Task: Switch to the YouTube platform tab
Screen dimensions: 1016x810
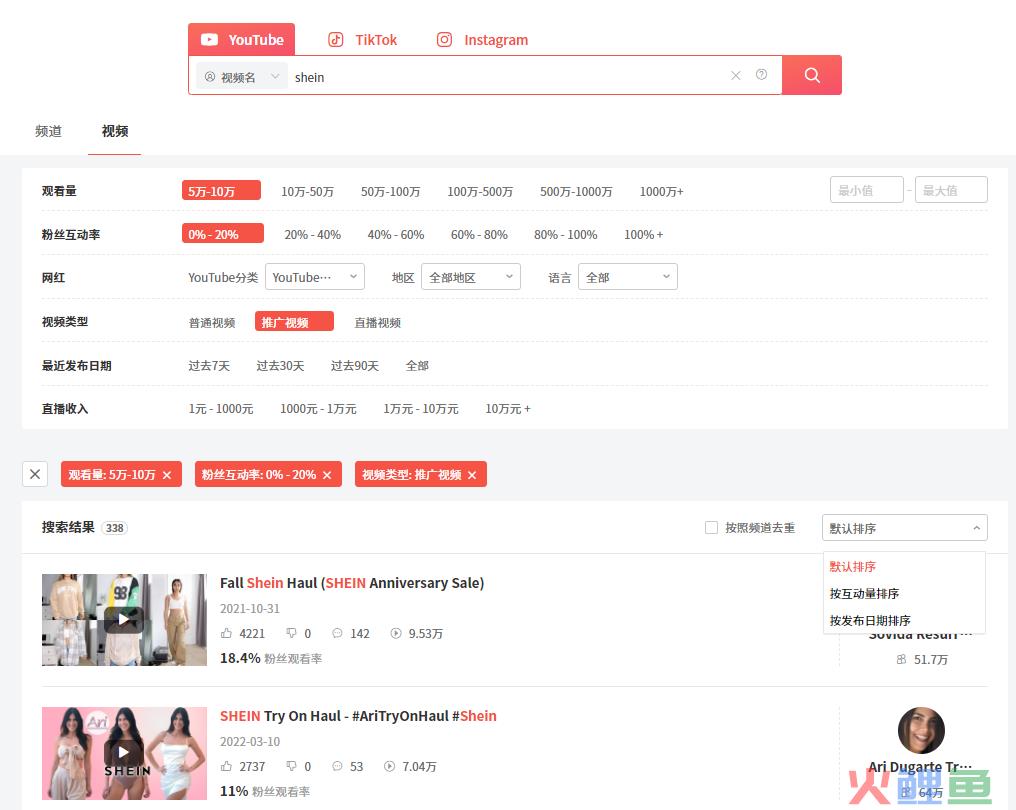Action: pyautogui.click(x=242, y=40)
